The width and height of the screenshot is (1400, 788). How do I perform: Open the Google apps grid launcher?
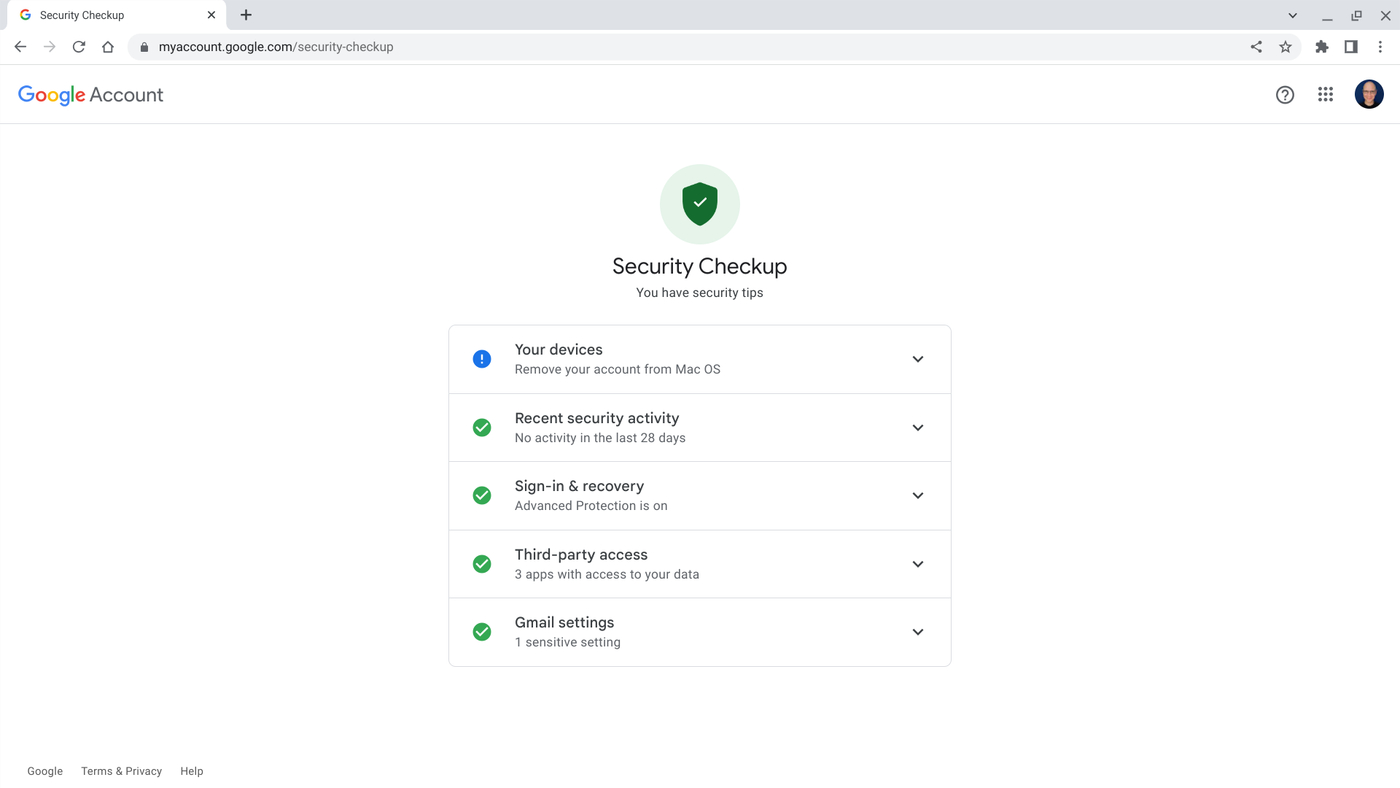1325,93
